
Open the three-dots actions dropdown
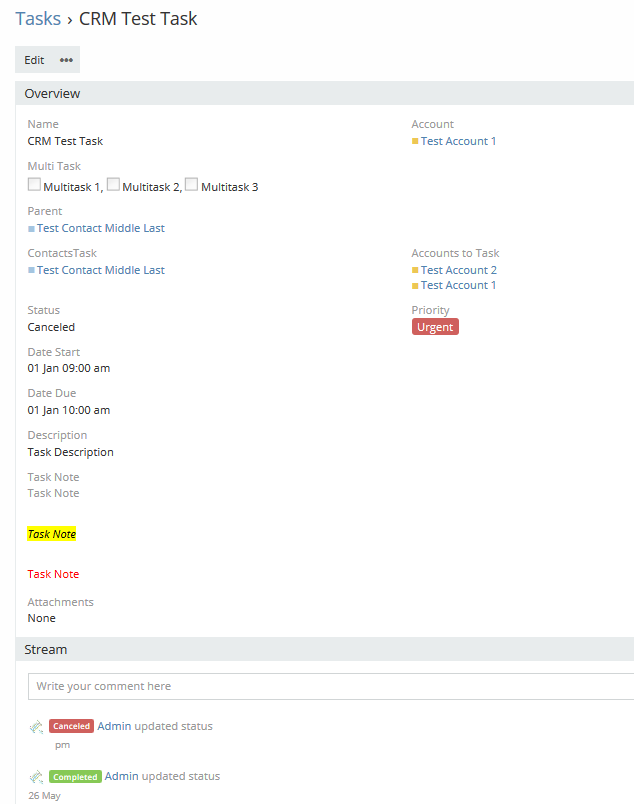pos(66,60)
